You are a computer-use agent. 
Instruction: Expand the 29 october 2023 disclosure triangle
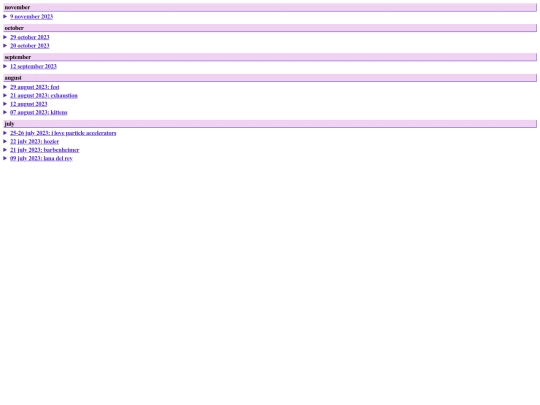click(5, 37)
